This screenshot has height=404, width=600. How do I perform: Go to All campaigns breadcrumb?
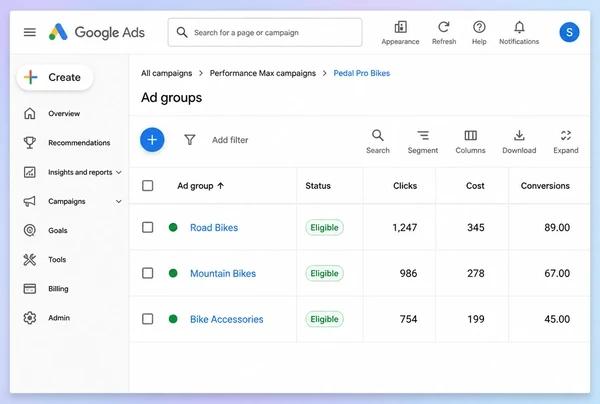click(166, 73)
